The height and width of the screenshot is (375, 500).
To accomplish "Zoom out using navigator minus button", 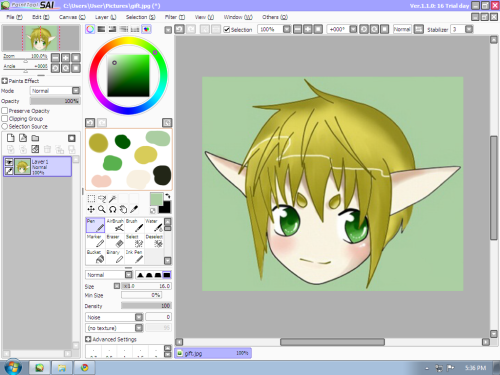I will pos(55,58).
